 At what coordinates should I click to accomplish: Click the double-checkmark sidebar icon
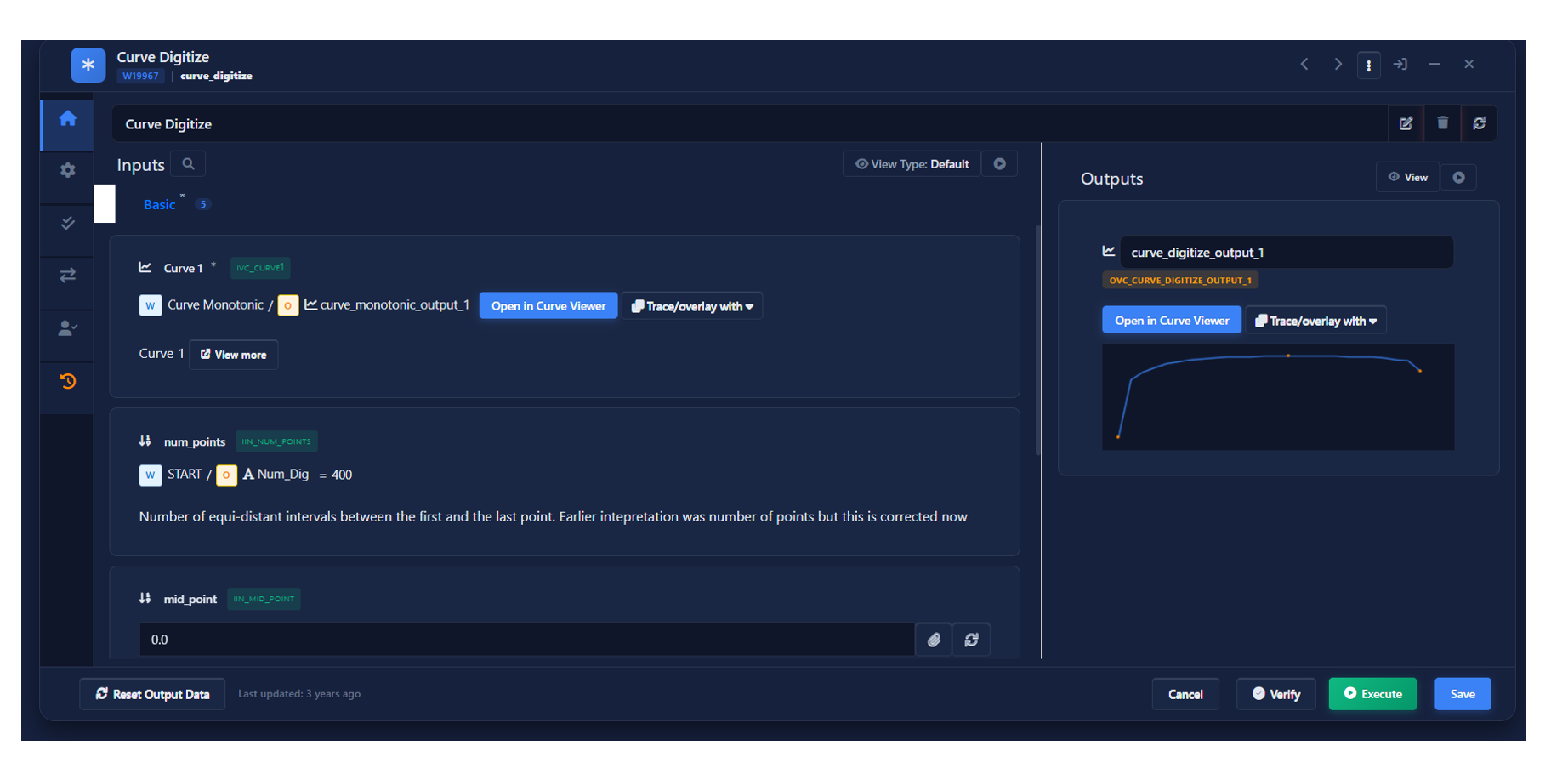[x=68, y=224]
